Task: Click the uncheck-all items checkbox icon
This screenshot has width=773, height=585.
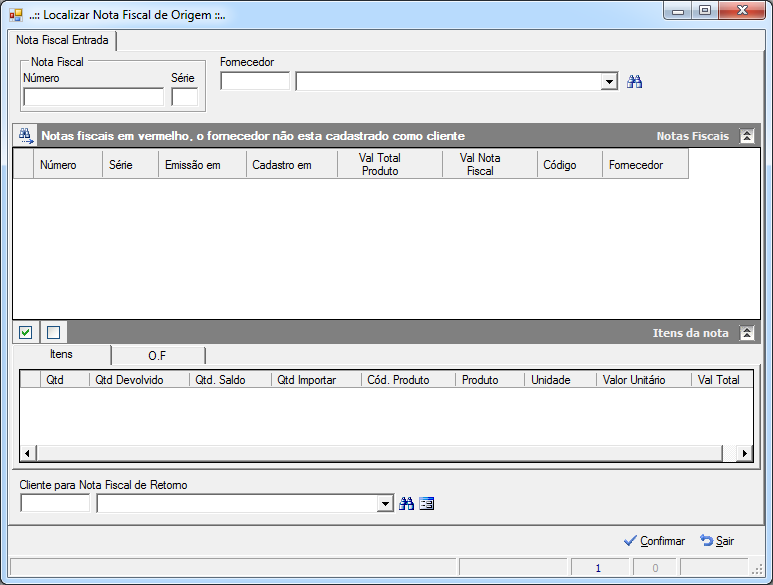Action: tap(53, 333)
